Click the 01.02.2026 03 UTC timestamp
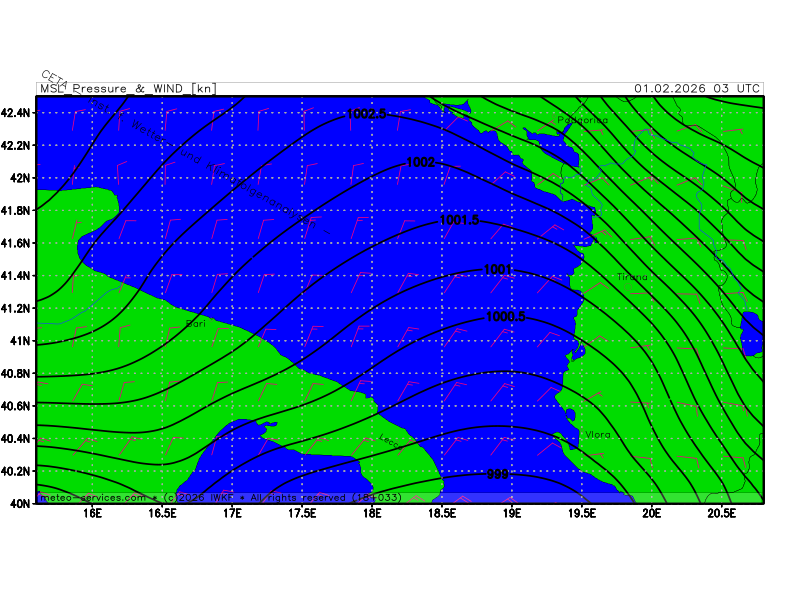Viewport: 800px width, 600px height. [x=696, y=88]
